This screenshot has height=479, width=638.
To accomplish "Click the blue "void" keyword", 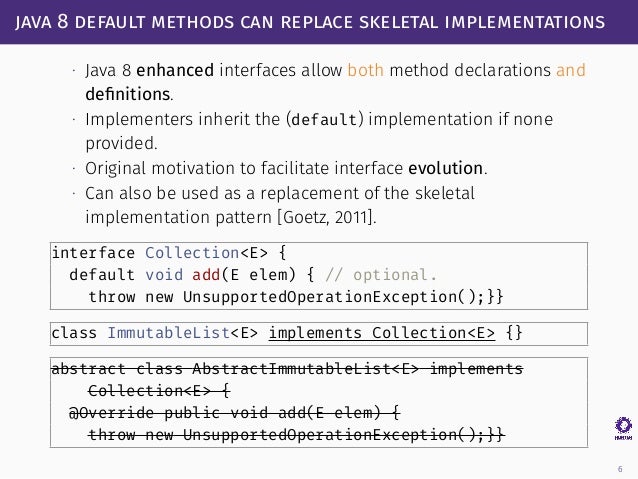I will point(164,275).
